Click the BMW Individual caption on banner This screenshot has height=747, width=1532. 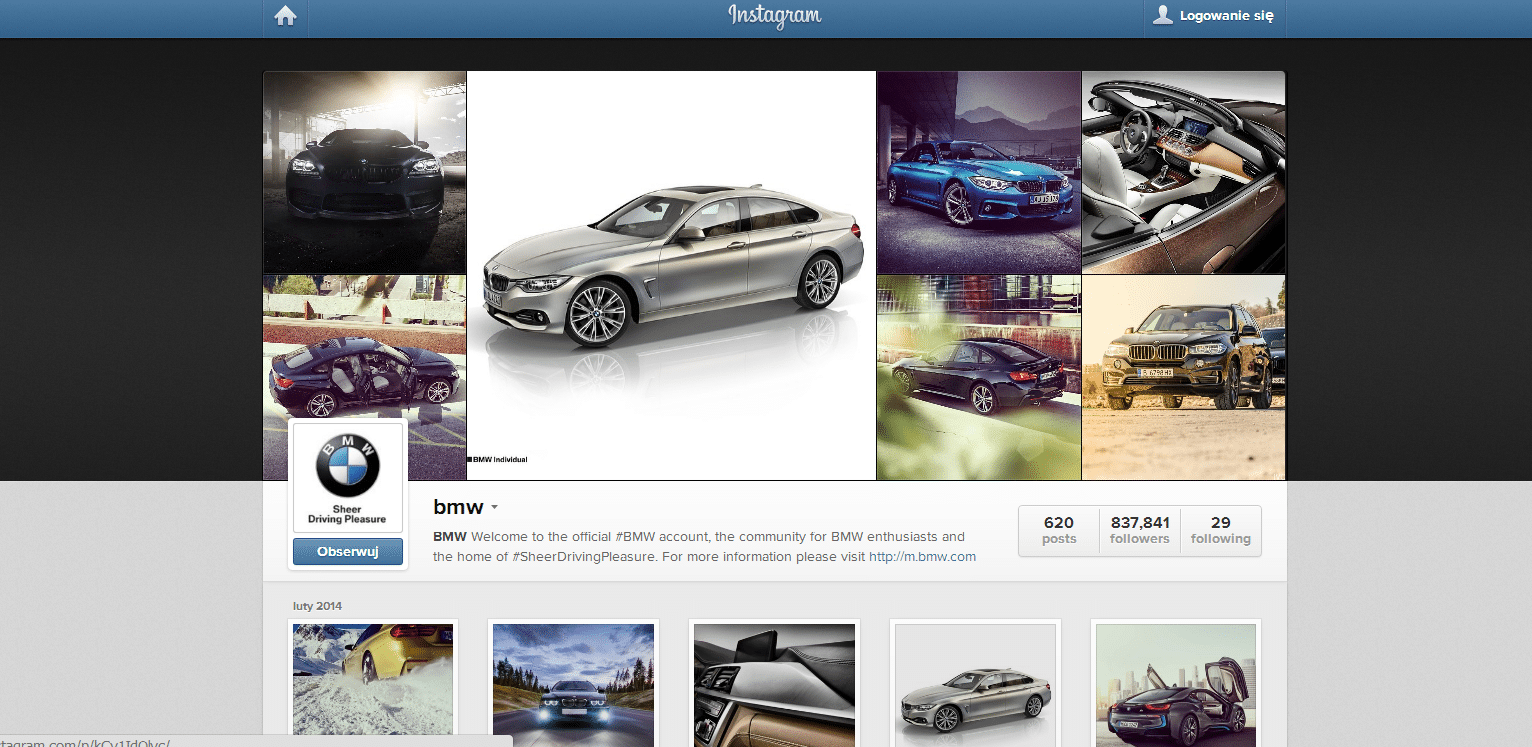498,460
